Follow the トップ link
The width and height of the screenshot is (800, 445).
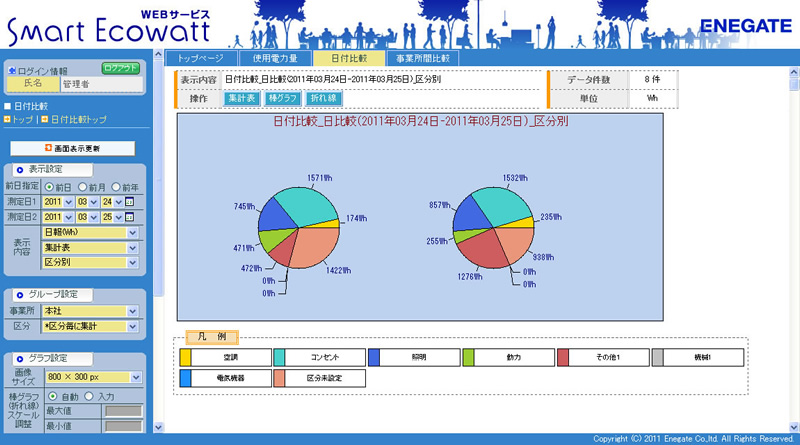point(22,119)
